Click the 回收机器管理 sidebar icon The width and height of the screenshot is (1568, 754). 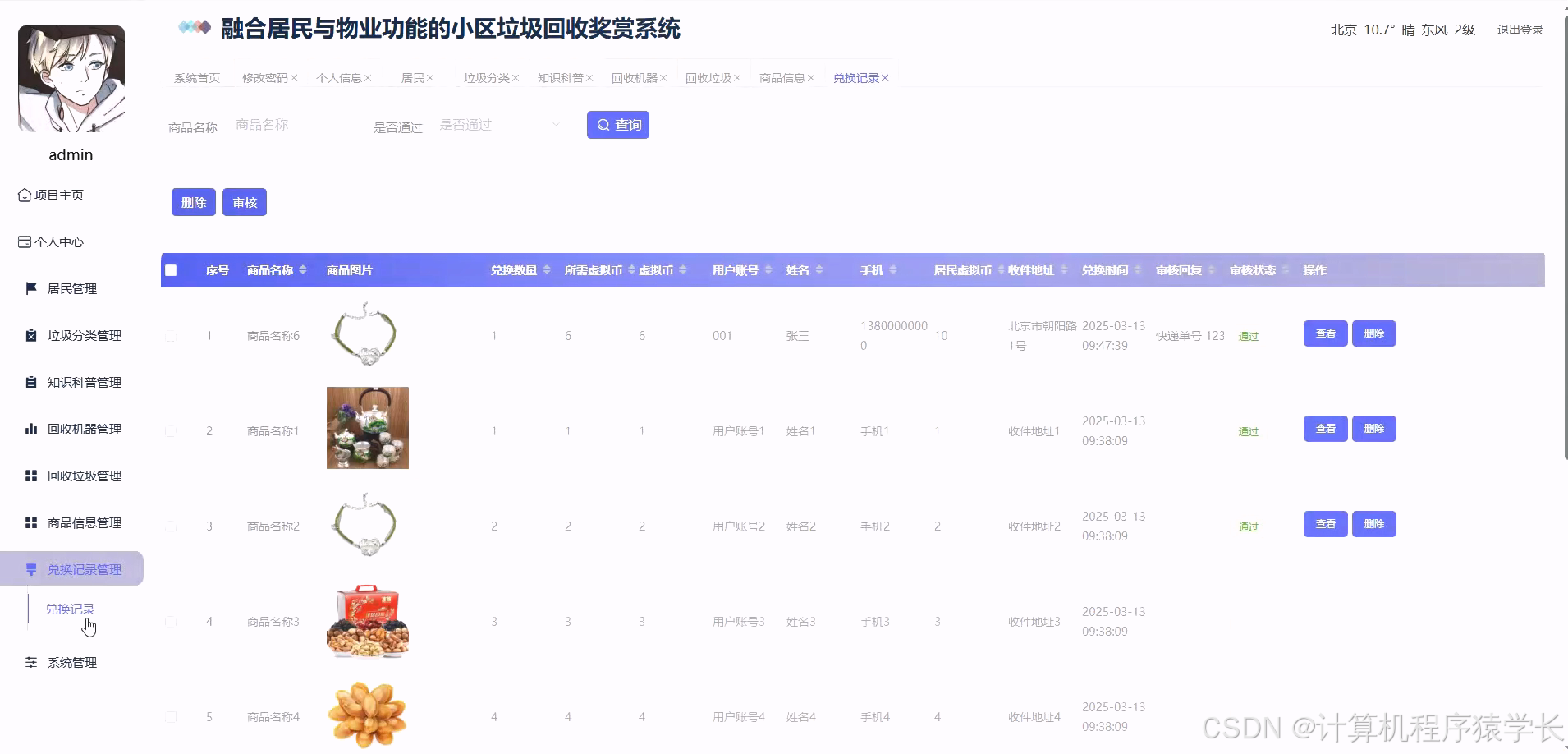pos(31,428)
